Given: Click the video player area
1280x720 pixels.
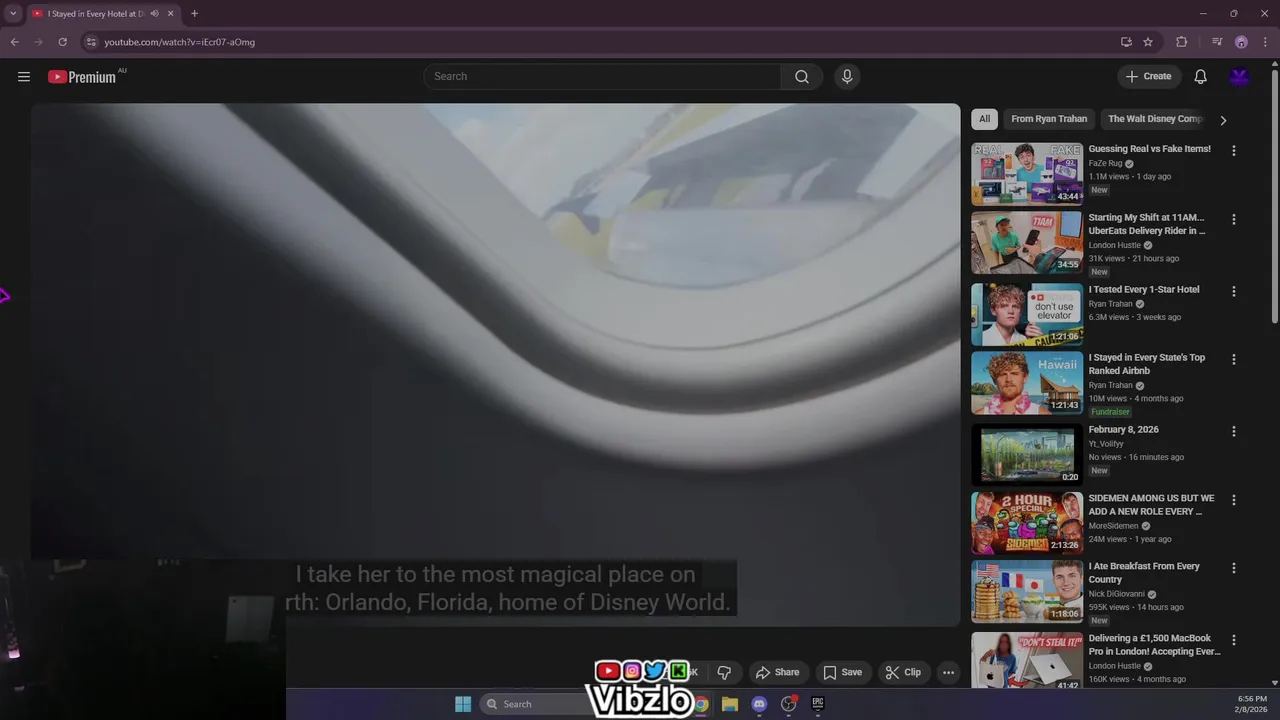Looking at the screenshot, I should pyautogui.click(x=495, y=364).
